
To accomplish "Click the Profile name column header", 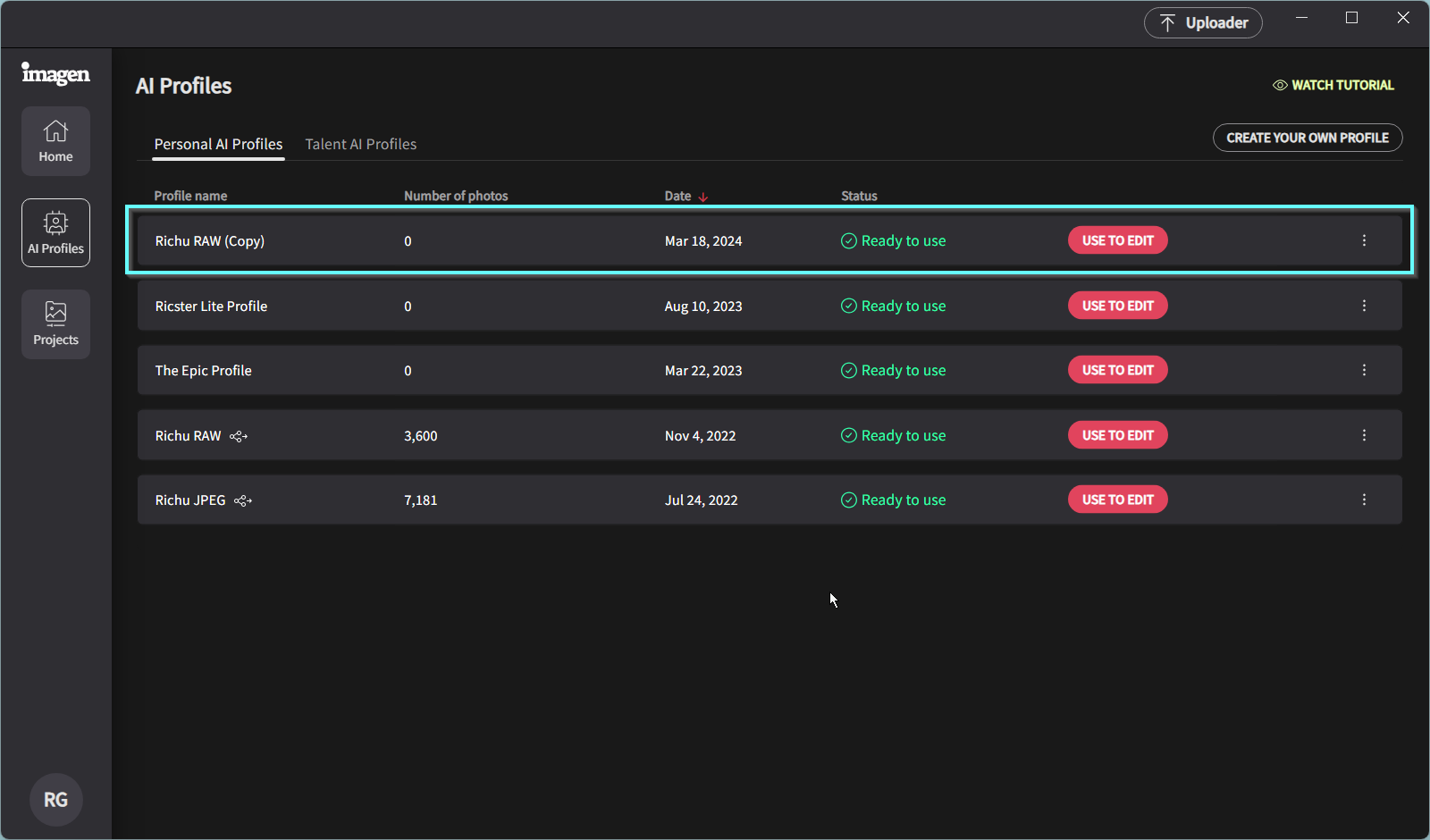I will tap(190, 196).
